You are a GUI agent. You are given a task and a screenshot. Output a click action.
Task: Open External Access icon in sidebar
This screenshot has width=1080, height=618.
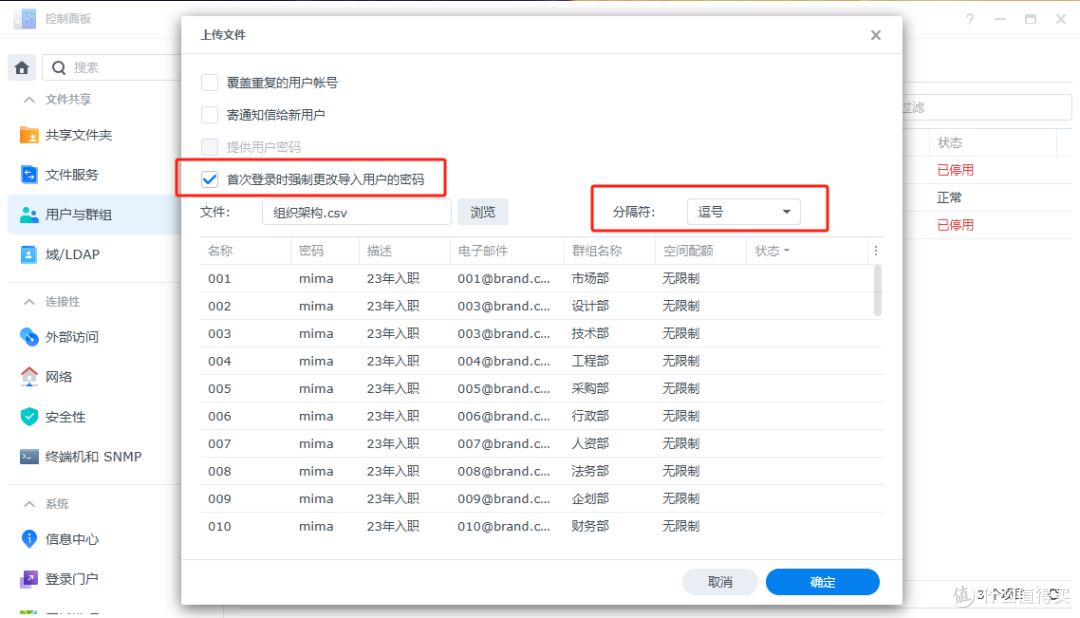pyautogui.click(x=29, y=337)
